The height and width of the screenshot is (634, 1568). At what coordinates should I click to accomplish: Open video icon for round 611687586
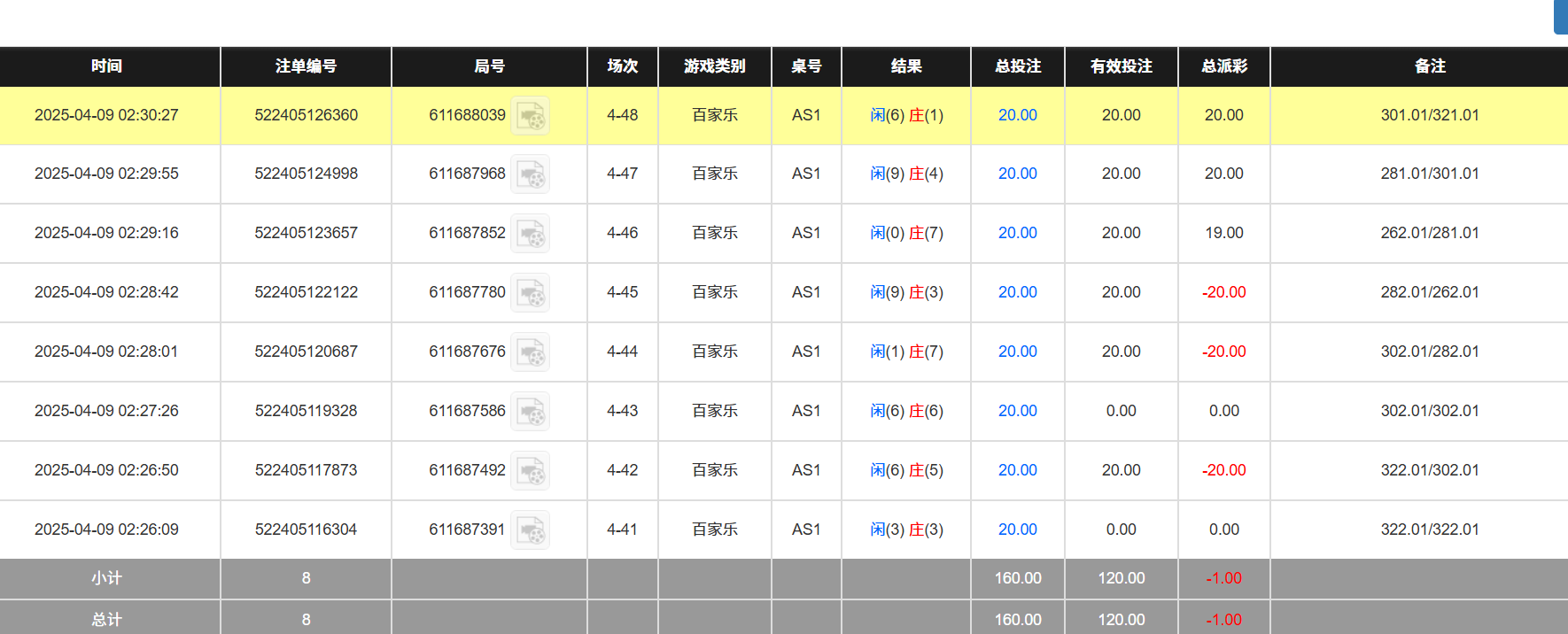click(x=530, y=412)
